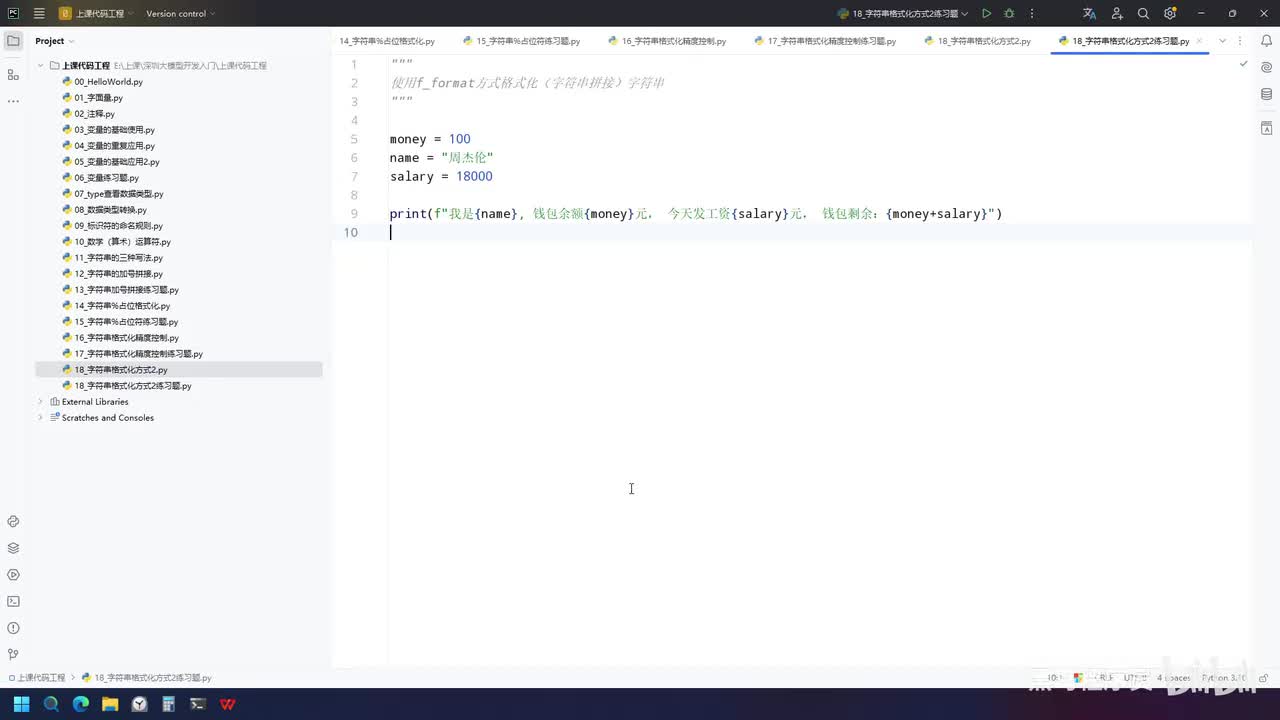Click the salary = 18000 line
This screenshot has height=720, width=1280.
pos(441,176)
